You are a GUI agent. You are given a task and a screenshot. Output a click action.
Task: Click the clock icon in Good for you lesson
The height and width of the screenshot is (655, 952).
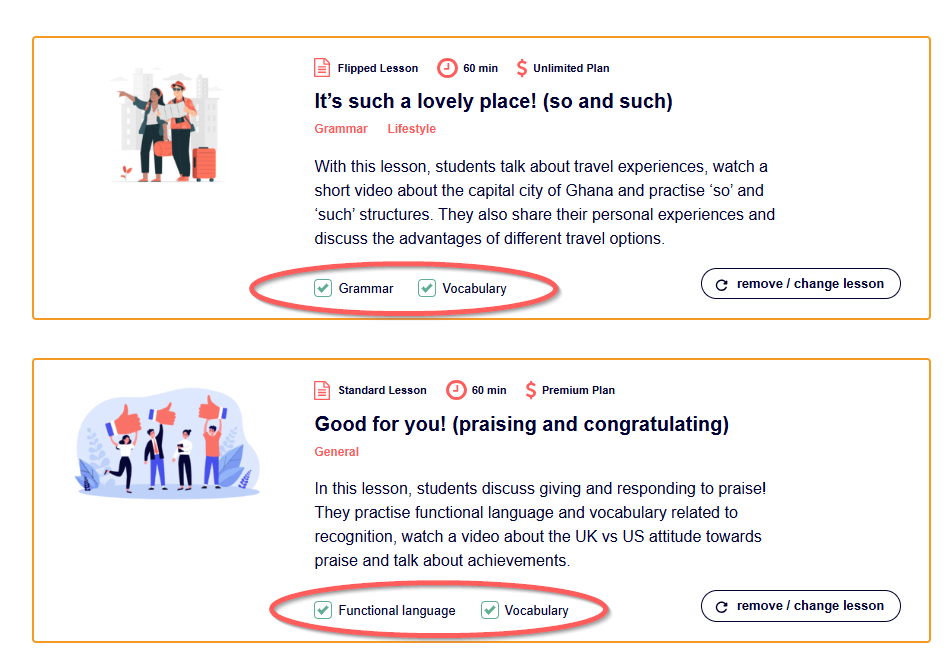click(x=456, y=390)
